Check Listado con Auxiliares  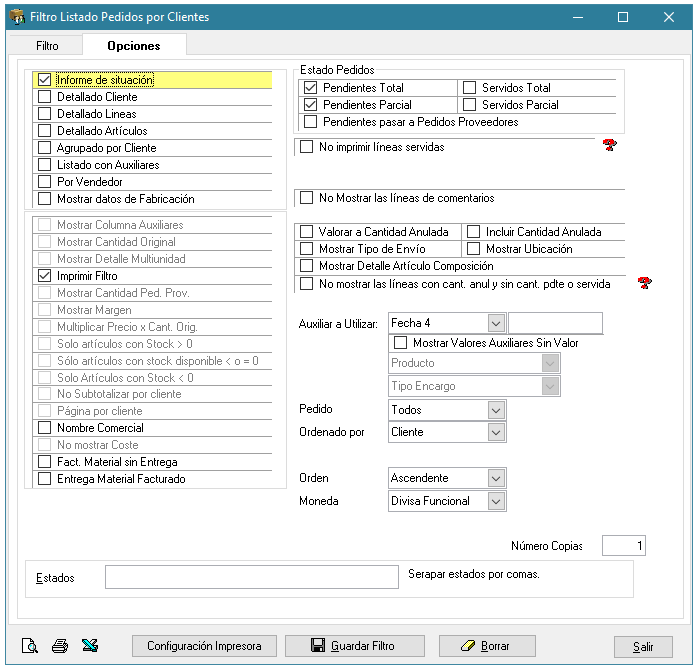pos(44,165)
